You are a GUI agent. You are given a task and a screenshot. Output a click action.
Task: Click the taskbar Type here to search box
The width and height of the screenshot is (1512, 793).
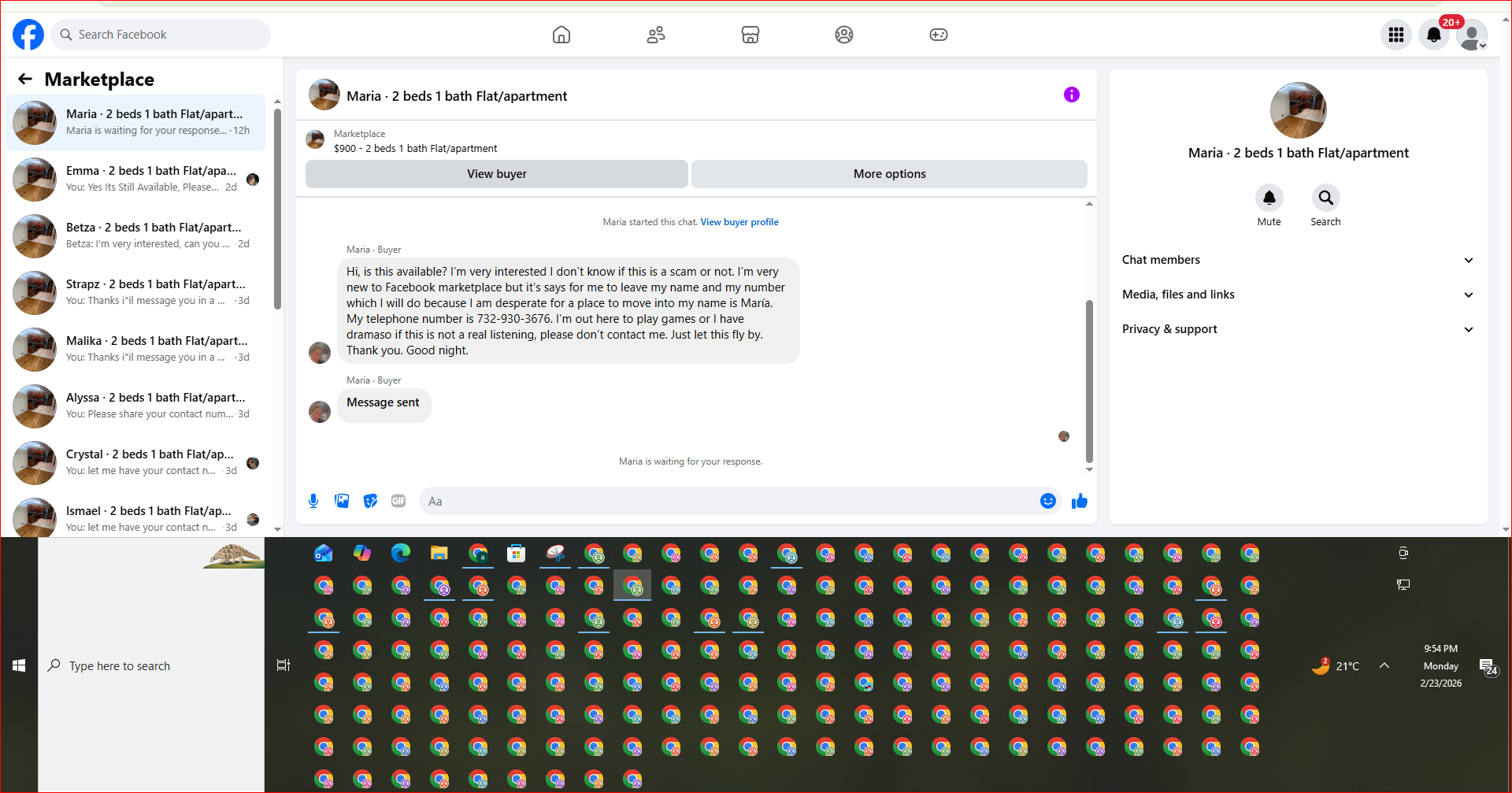[151, 665]
